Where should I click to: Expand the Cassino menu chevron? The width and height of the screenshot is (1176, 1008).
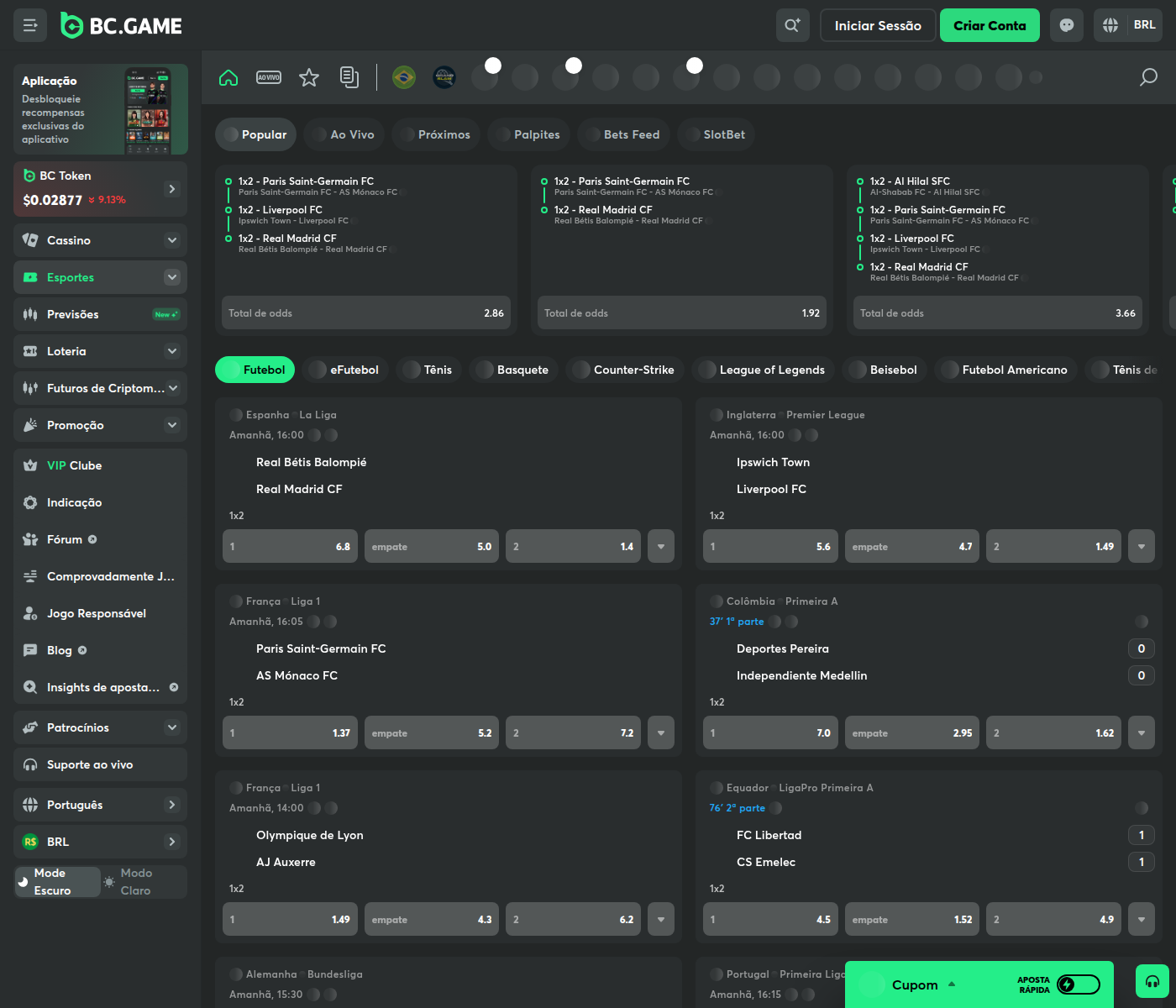coord(172,240)
